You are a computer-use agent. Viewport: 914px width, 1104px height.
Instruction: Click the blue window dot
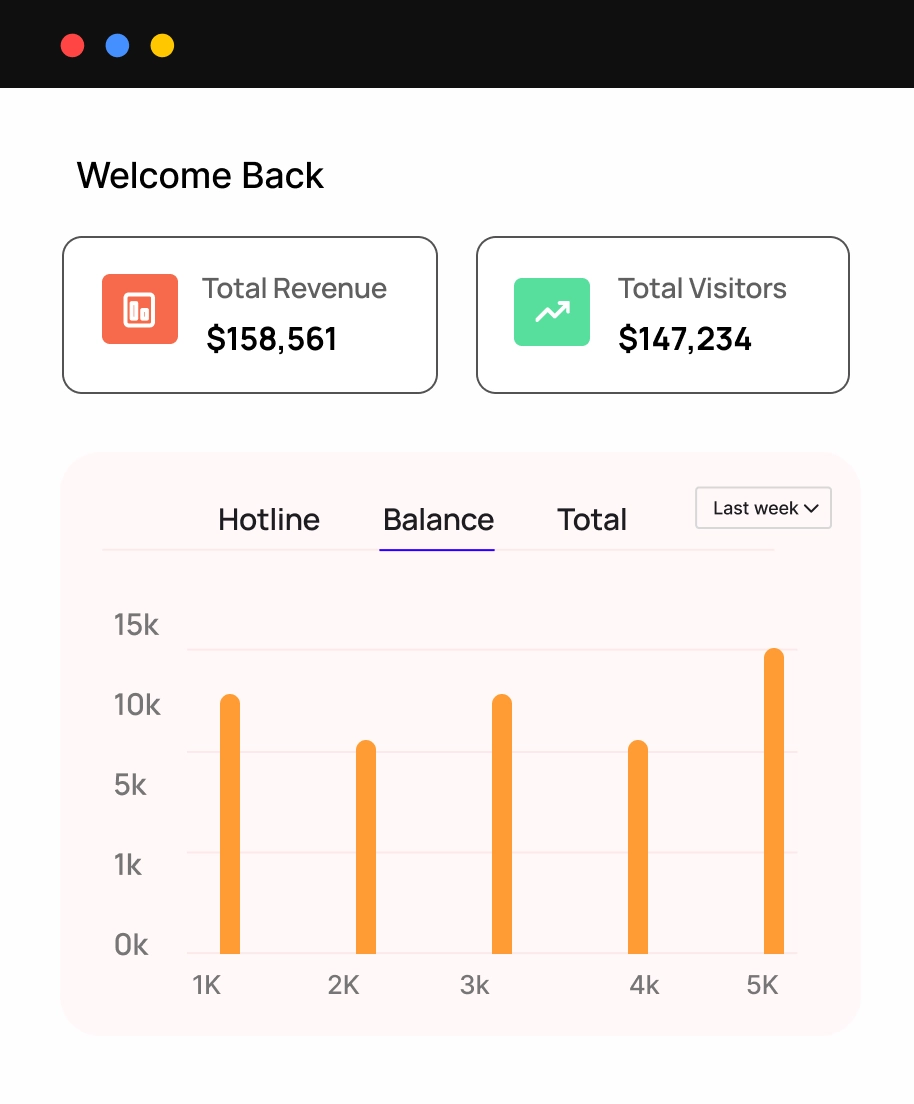118,46
